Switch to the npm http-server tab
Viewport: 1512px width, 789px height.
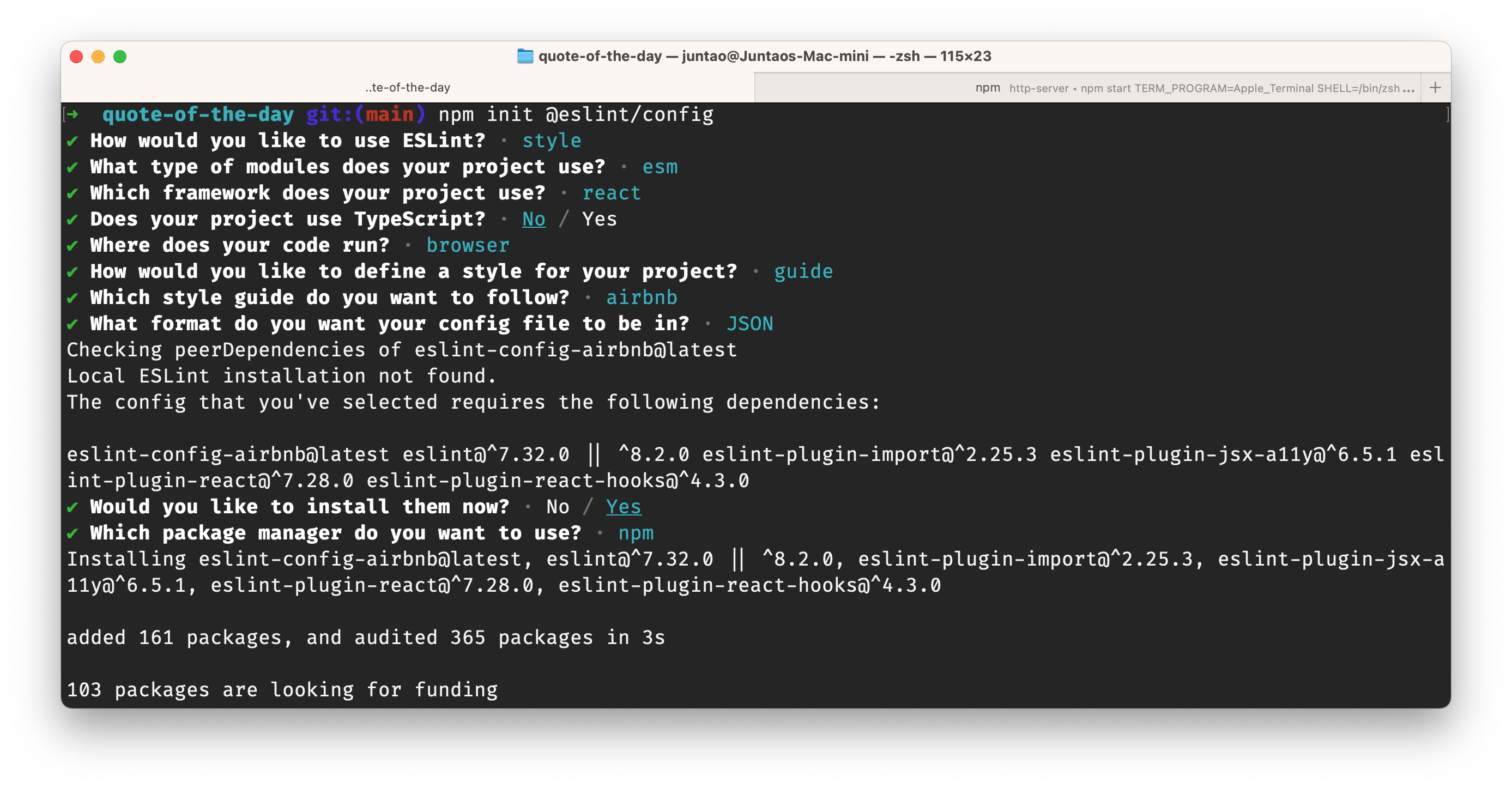1086,87
